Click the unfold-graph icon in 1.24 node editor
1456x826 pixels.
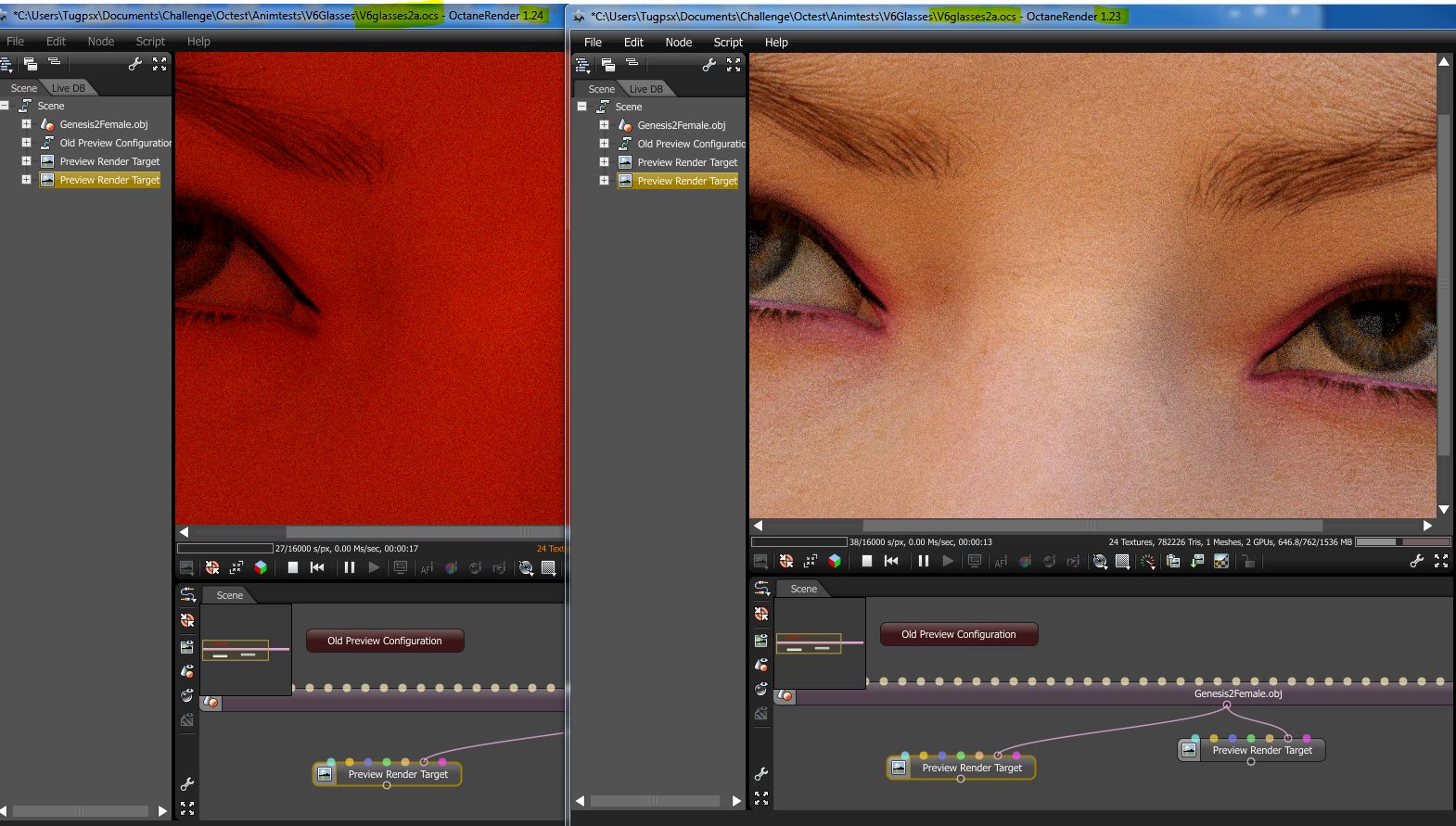click(187, 594)
